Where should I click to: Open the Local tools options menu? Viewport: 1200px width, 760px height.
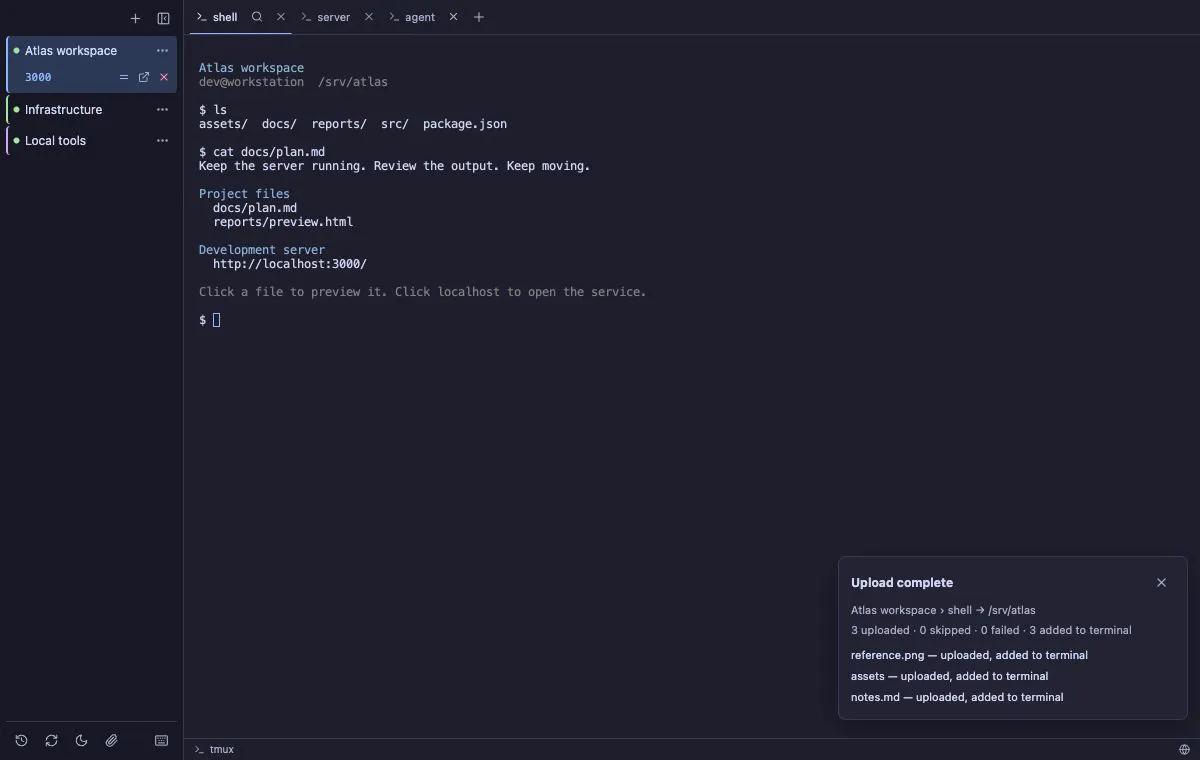tap(162, 141)
